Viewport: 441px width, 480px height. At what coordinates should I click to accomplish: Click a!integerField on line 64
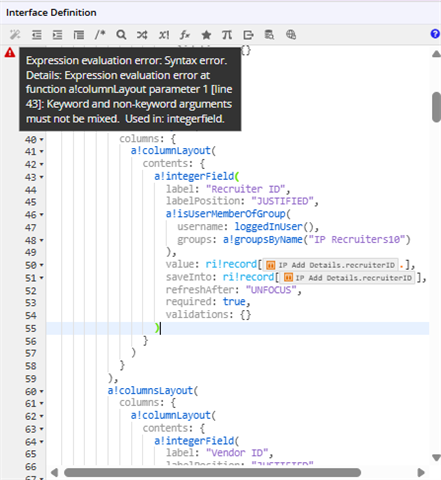(x=194, y=441)
